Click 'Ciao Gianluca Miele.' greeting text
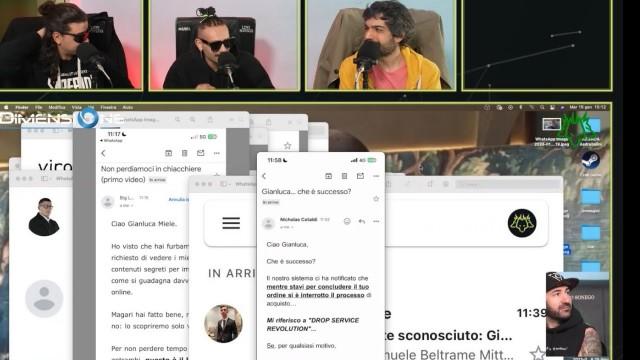 (144, 224)
